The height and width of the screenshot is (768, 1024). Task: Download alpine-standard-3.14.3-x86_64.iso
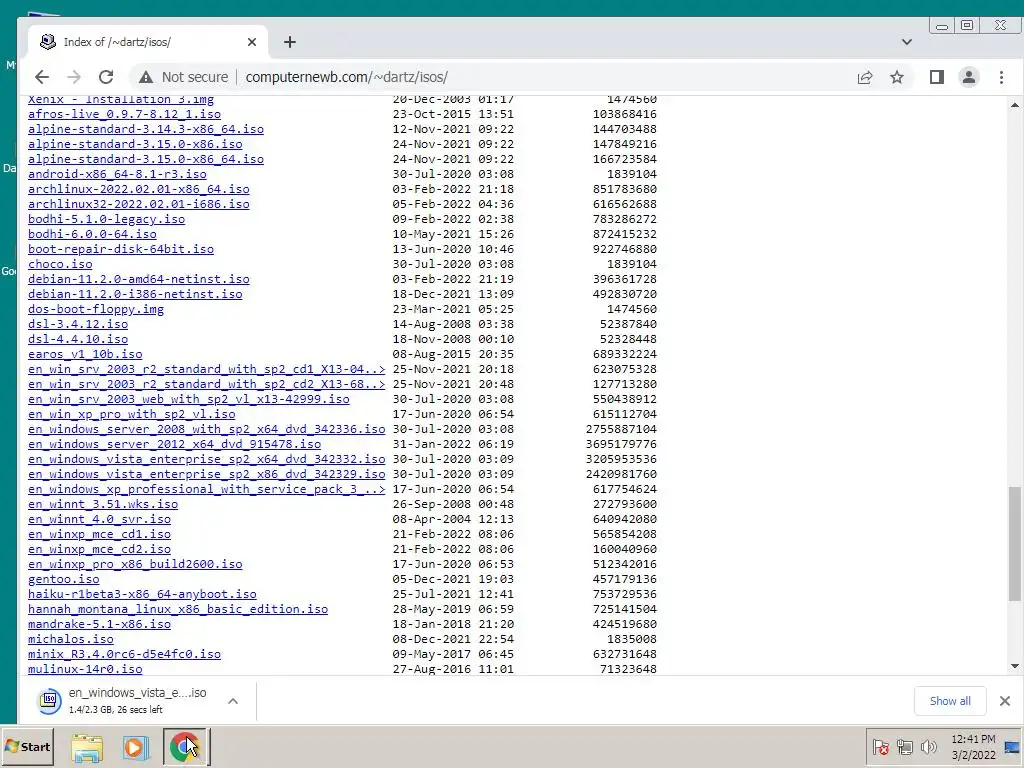(146, 129)
